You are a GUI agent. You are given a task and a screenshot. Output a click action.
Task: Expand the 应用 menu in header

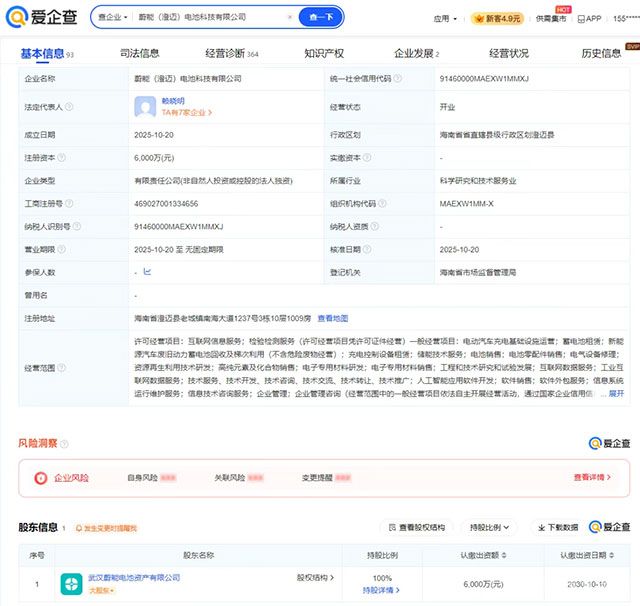pos(444,18)
